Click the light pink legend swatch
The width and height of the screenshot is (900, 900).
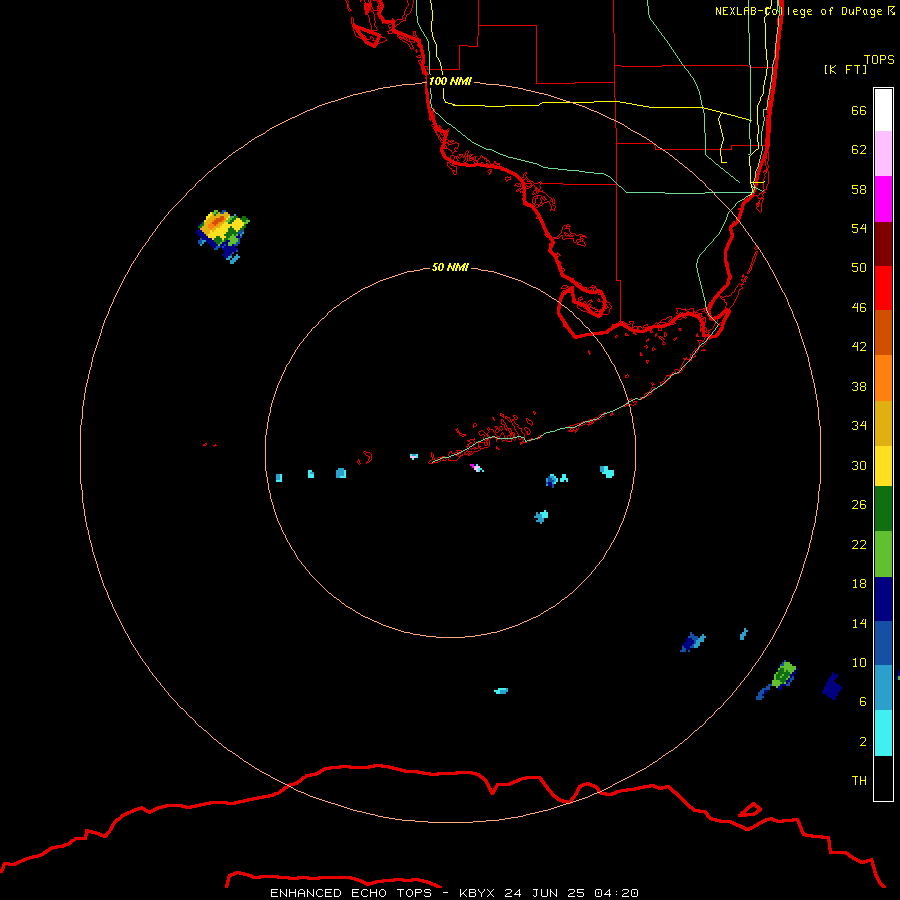pos(883,154)
